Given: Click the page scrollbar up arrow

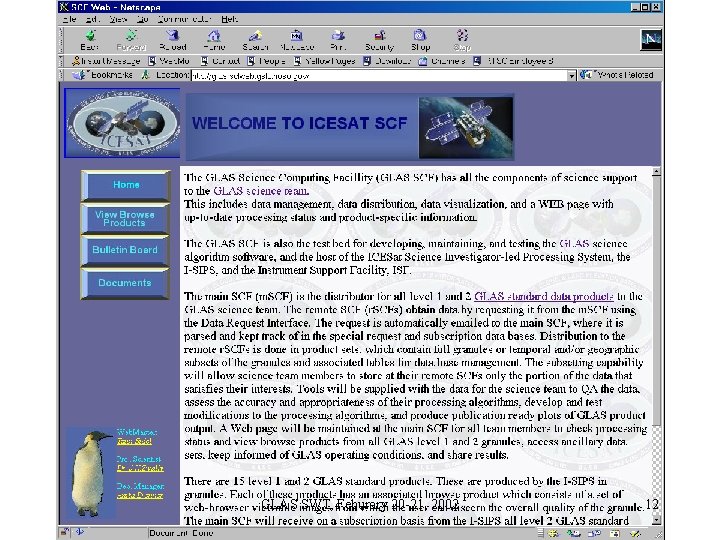Looking at the screenshot, I should pyautogui.click(x=657, y=172).
